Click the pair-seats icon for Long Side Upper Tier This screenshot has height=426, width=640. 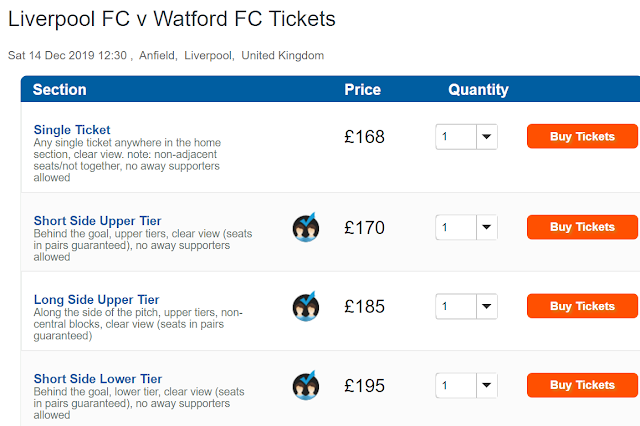pyautogui.click(x=306, y=307)
